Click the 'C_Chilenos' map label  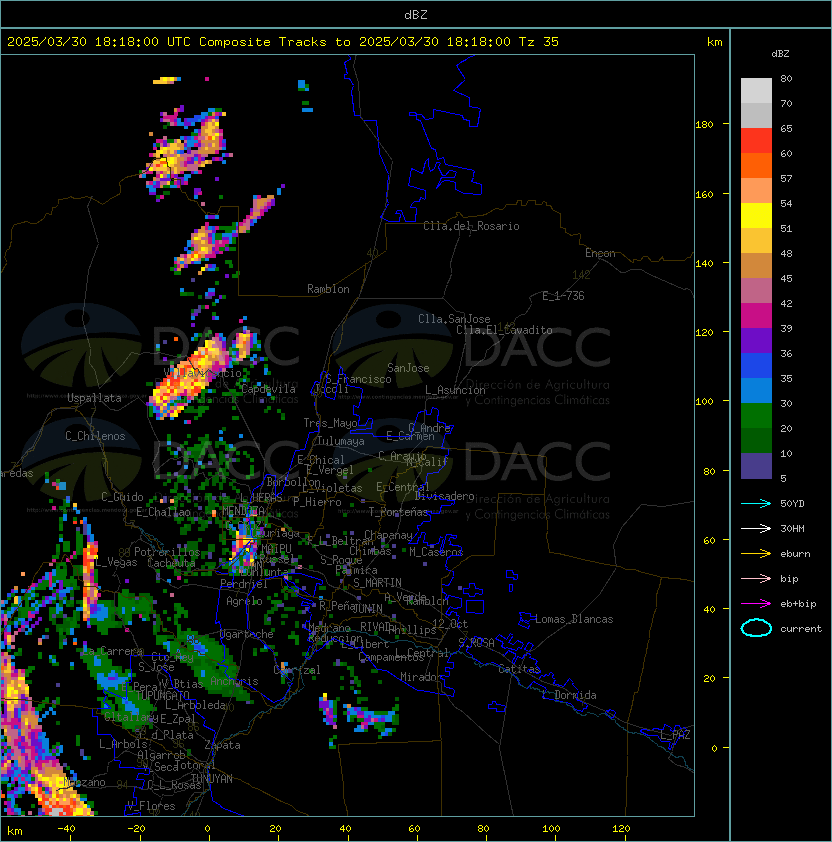click(95, 436)
